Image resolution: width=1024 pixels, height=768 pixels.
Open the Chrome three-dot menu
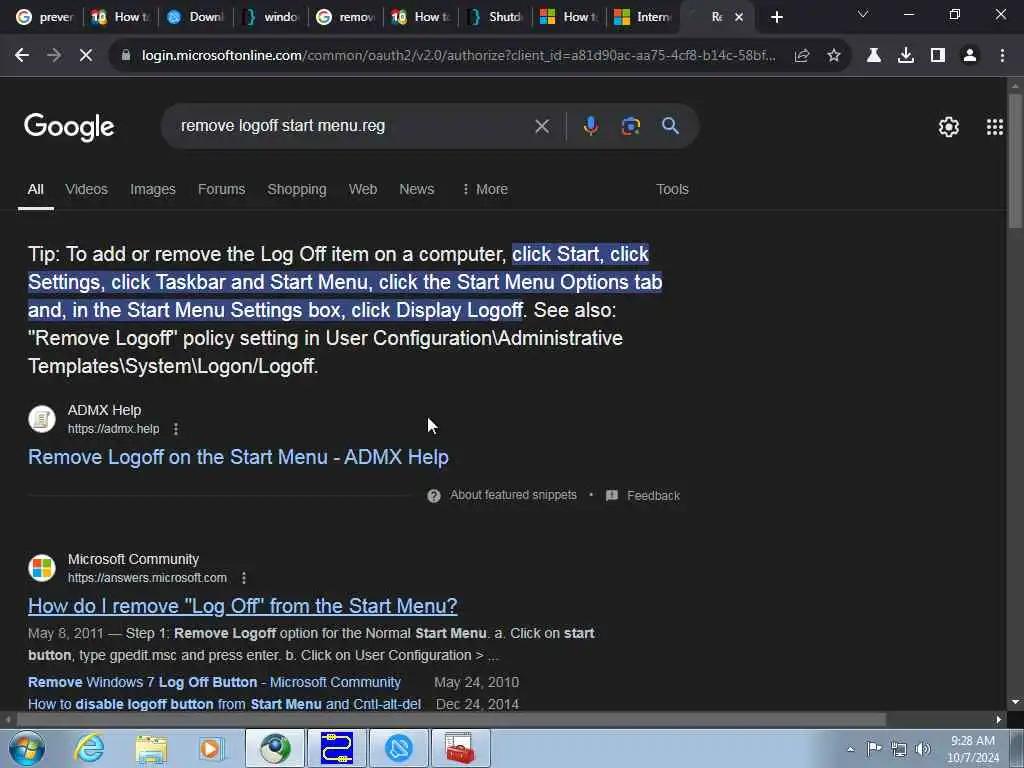click(1002, 56)
